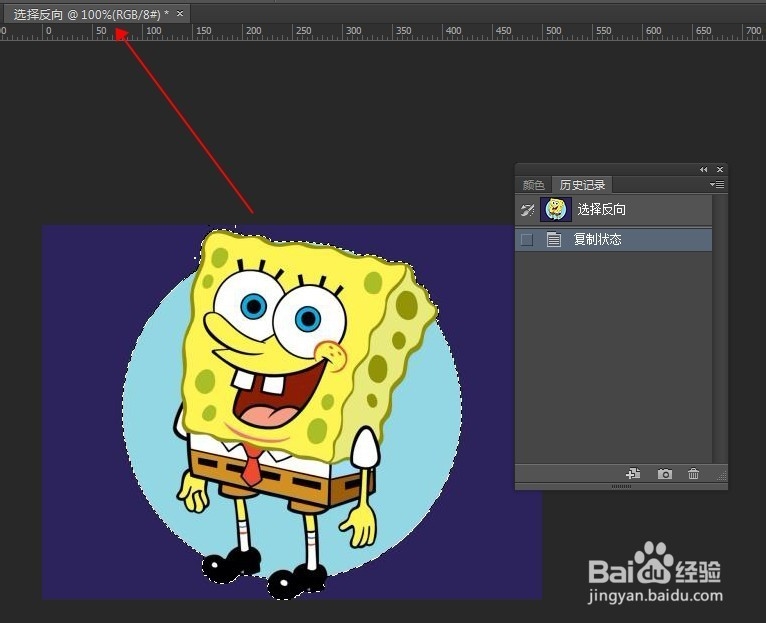Switch to the 历史记录 panel tab
The image size is (766, 623).
coord(582,185)
